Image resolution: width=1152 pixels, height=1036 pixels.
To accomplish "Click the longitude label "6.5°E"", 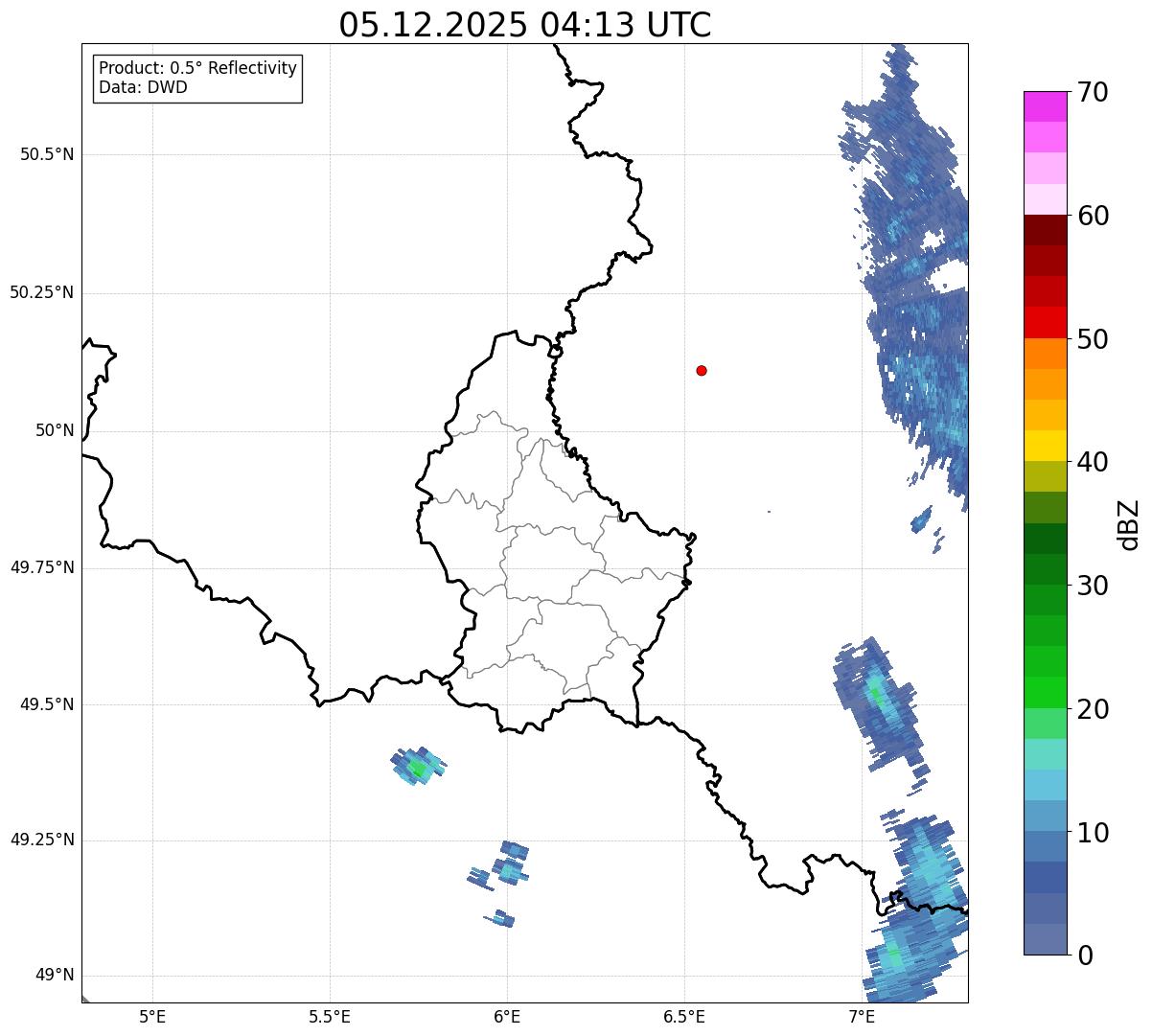I will (x=684, y=1016).
